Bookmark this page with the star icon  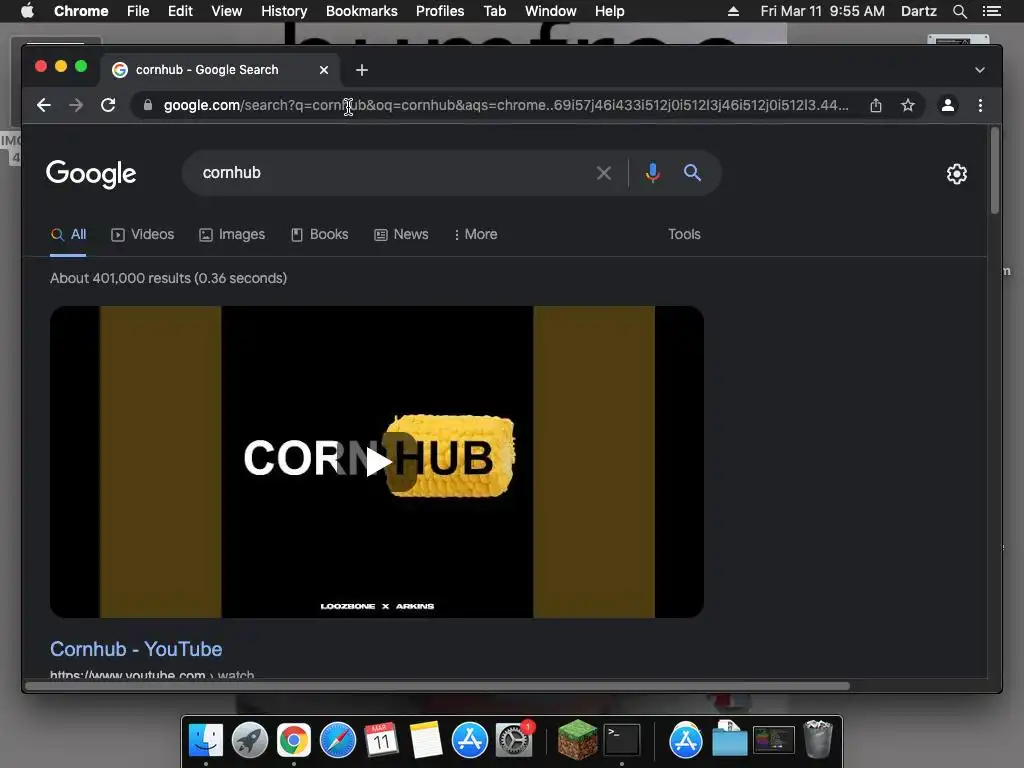pyautogui.click(x=908, y=105)
